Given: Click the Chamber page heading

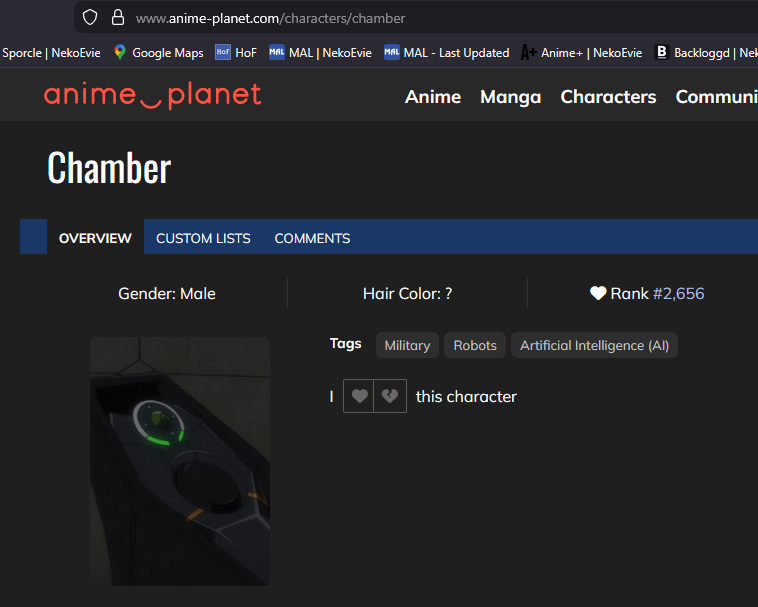Looking at the screenshot, I should click(109, 167).
